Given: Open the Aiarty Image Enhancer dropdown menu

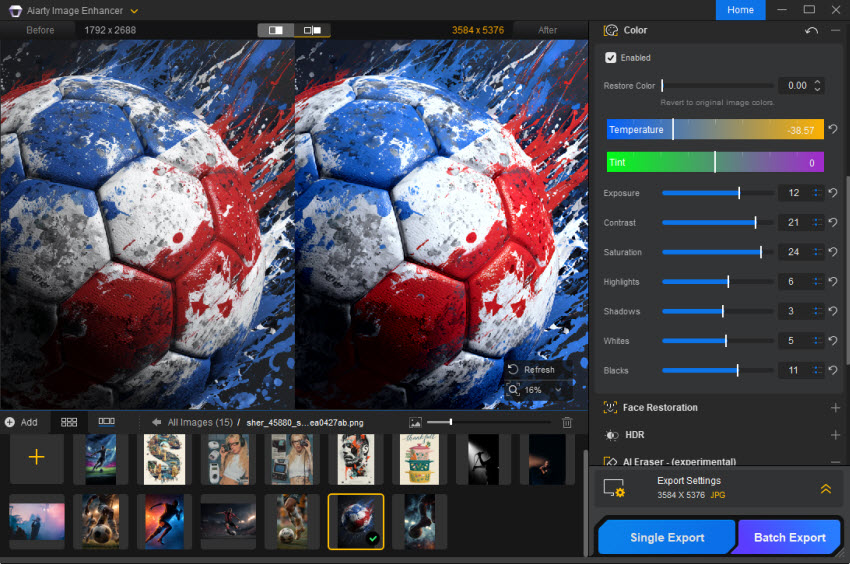Looking at the screenshot, I should tap(134, 11).
